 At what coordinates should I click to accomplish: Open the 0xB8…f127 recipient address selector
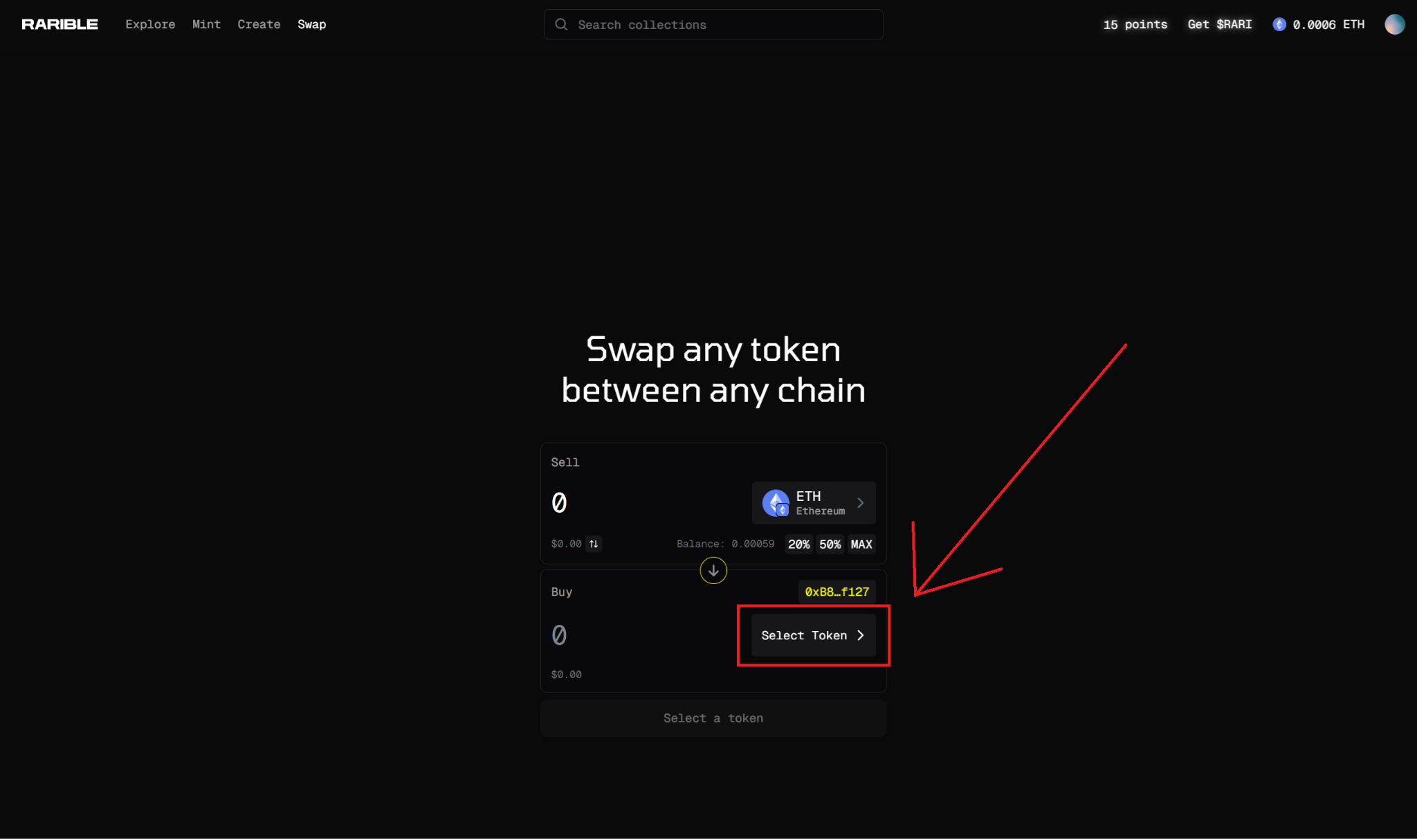(x=837, y=592)
